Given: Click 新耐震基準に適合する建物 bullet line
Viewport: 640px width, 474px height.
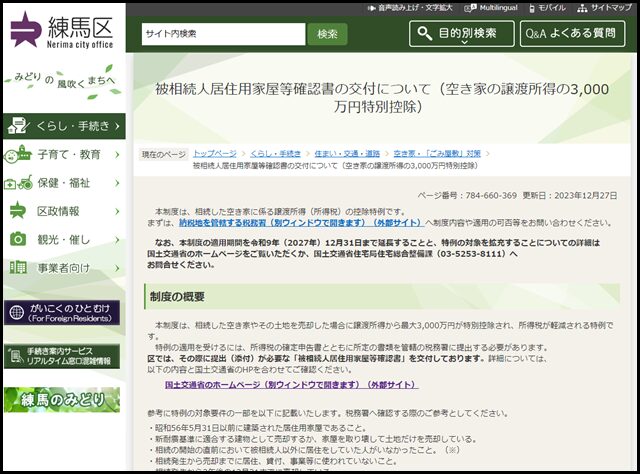Looking at the screenshot, I should pos(312,439).
